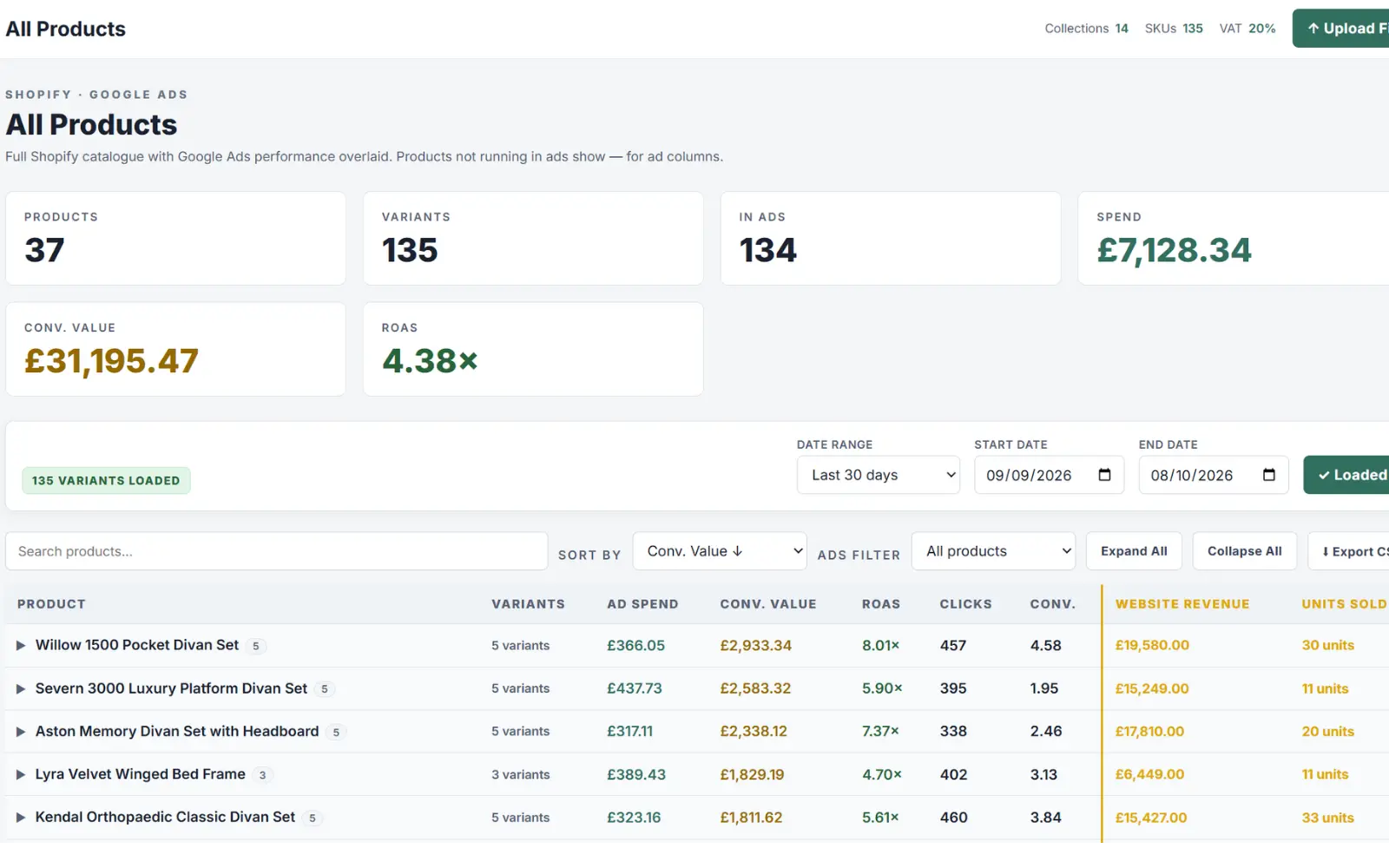Click the 135 Variants Loaded badge

(106, 480)
